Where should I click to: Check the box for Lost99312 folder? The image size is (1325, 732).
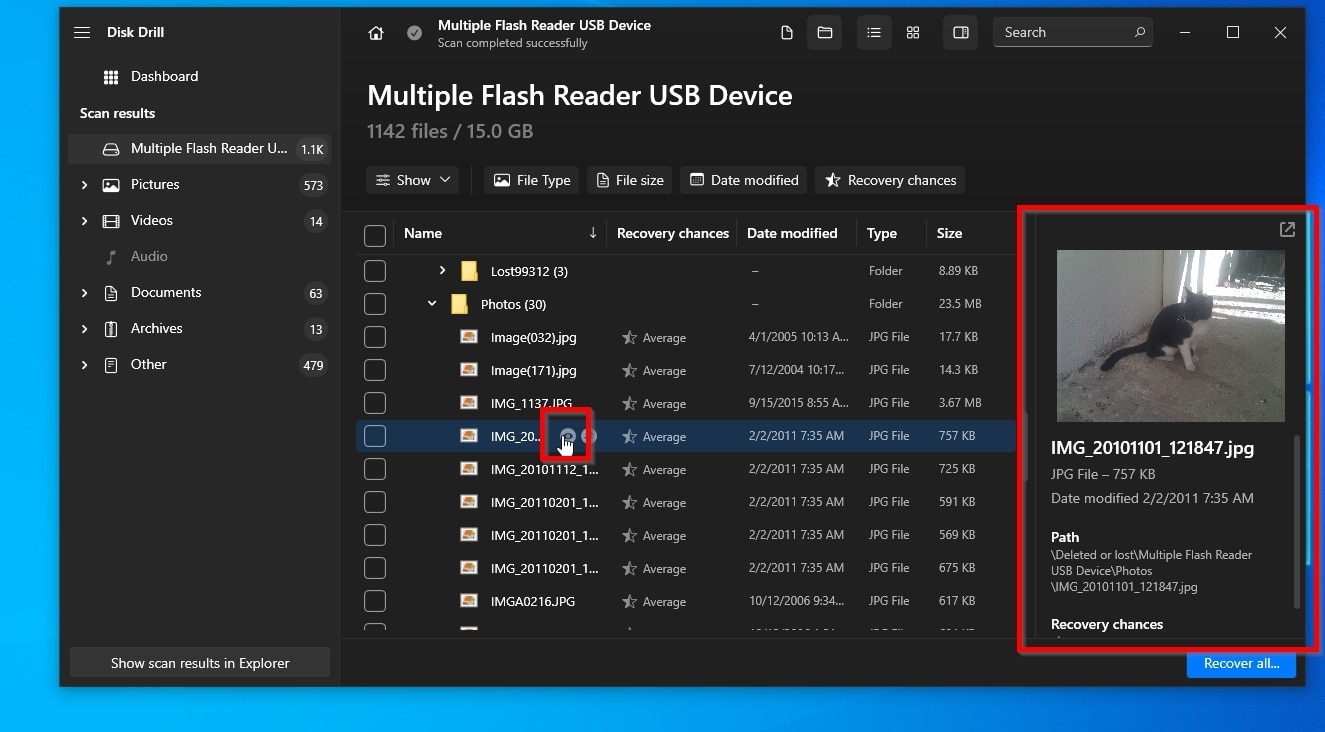tap(375, 271)
